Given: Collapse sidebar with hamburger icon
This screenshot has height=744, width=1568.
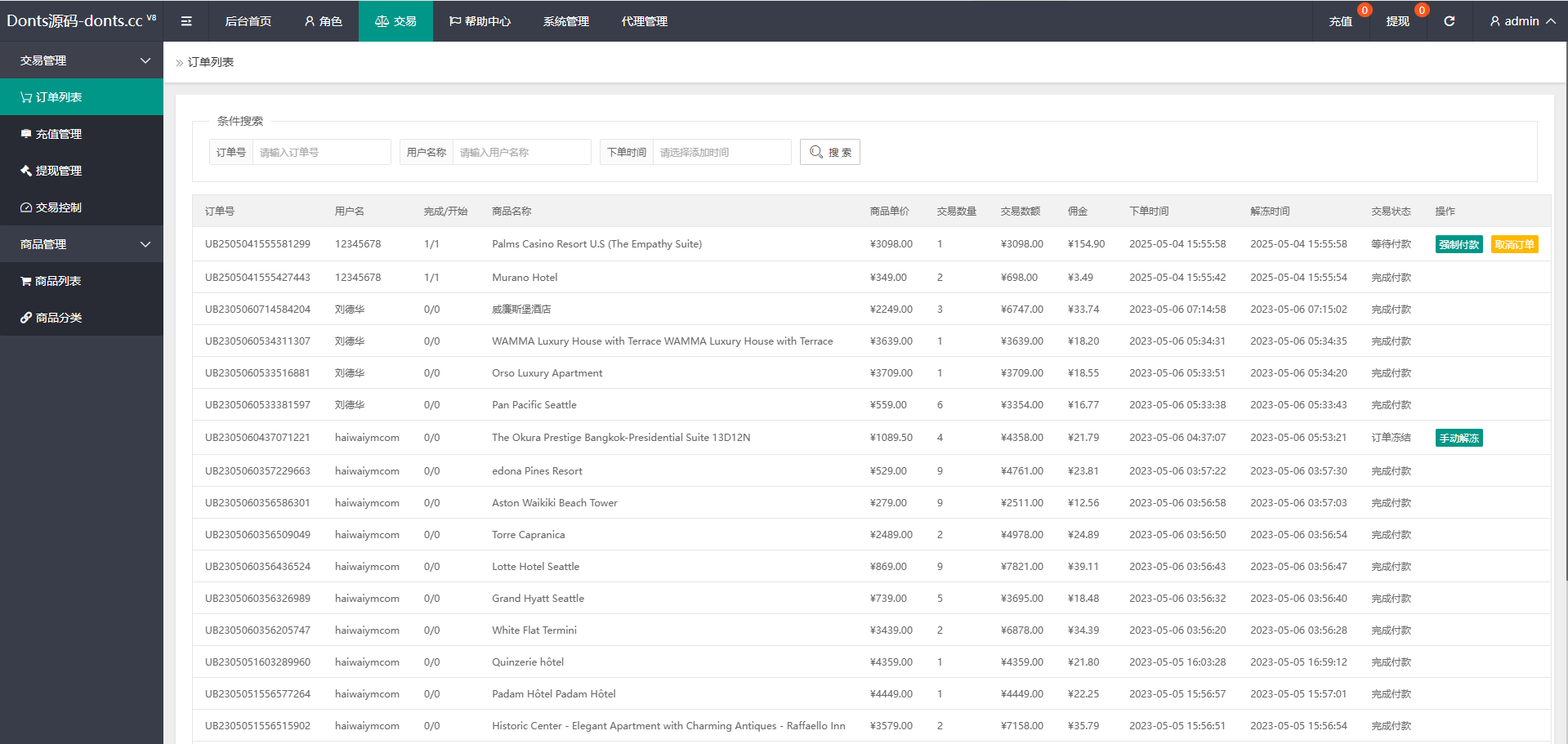Looking at the screenshot, I should [x=186, y=21].
